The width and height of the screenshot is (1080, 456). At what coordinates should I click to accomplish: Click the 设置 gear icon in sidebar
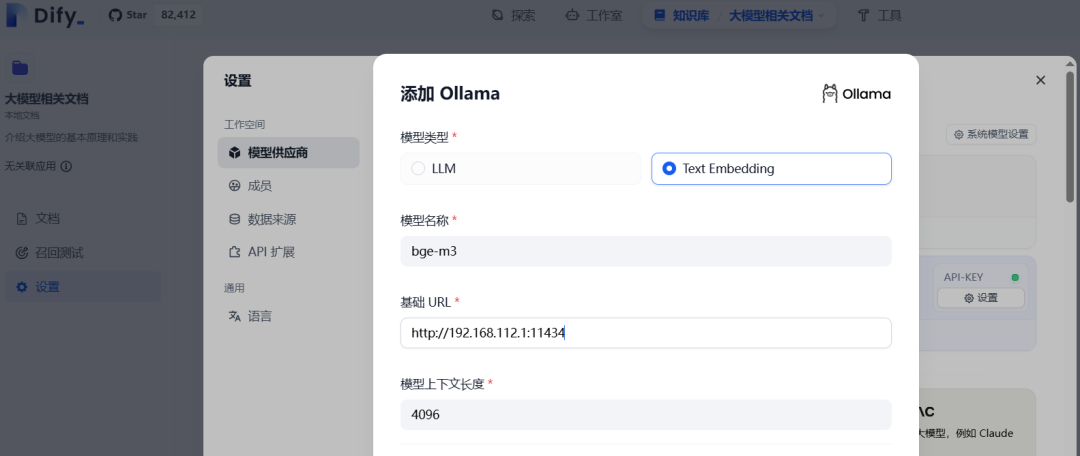(x=22, y=287)
